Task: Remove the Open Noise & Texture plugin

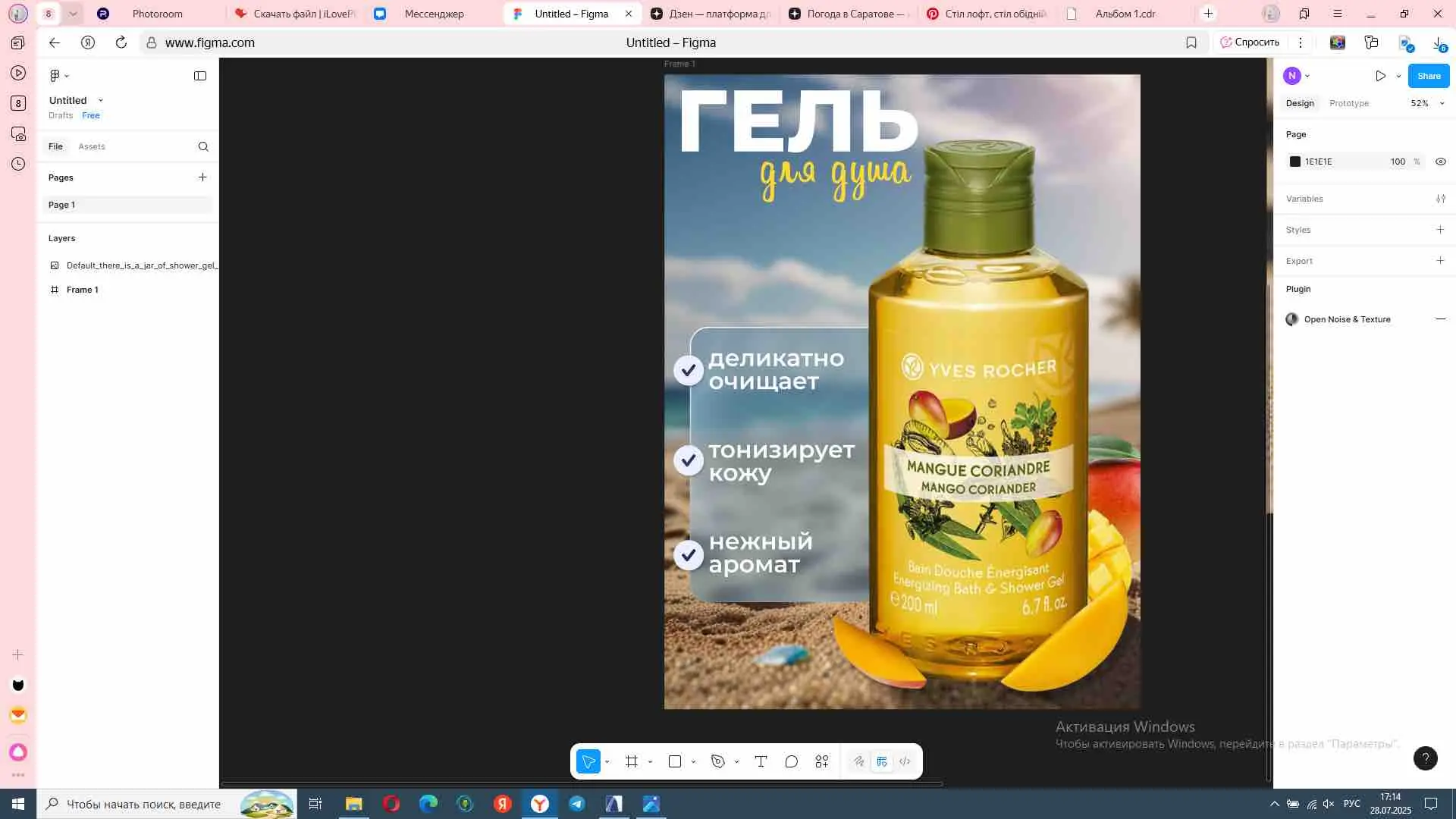Action: click(1441, 319)
